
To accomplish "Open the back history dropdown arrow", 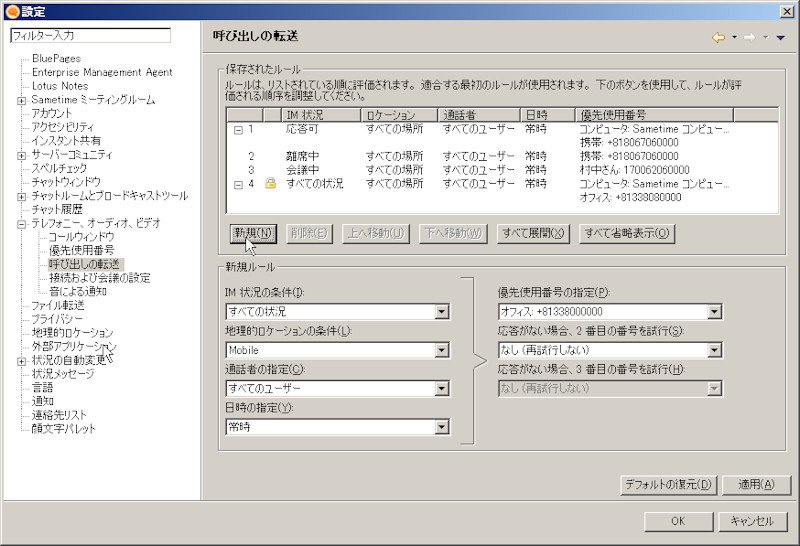I will pos(734,37).
